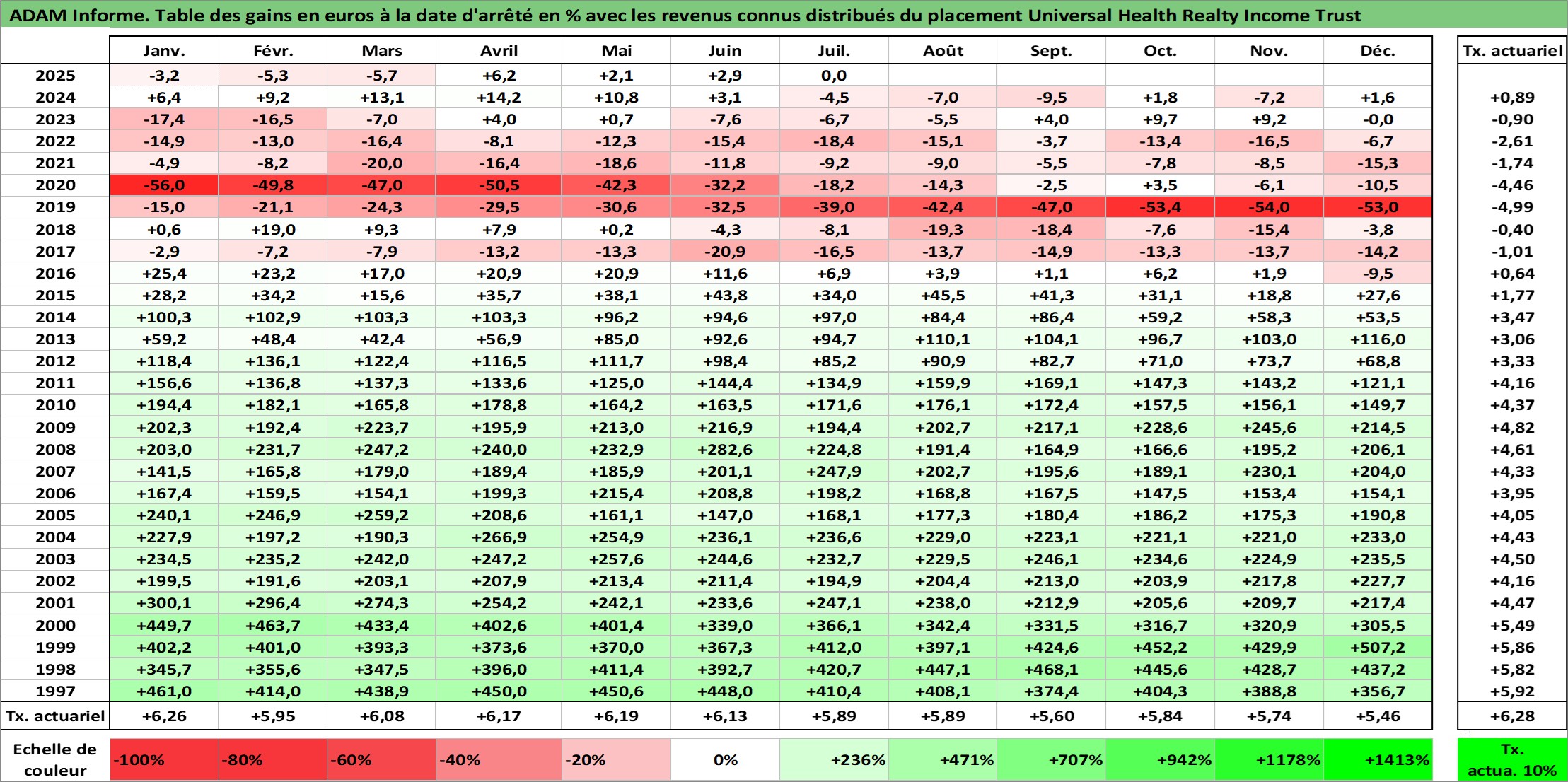Click the 'Tx. actuariel' bottom row label
The width and height of the screenshot is (1568, 782).
click(55, 716)
